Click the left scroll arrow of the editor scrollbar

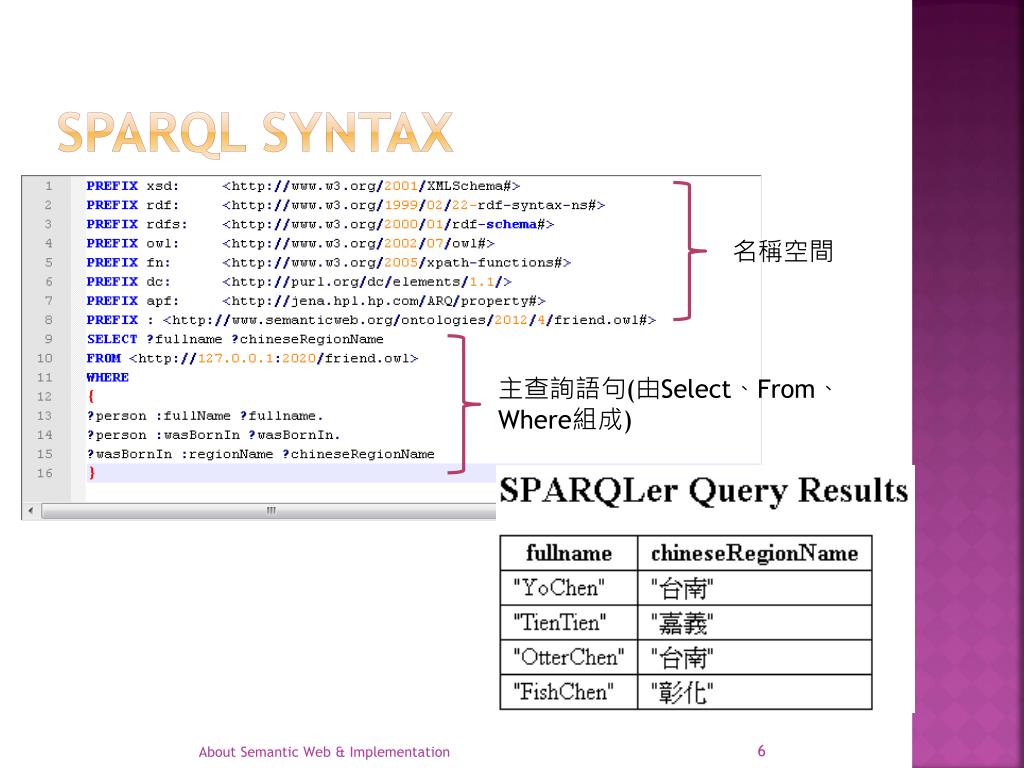(x=31, y=511)
